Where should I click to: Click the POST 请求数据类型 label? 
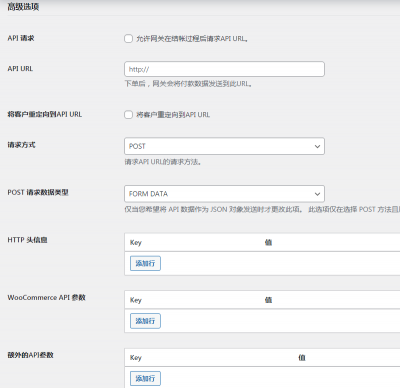tap(38, 192)
